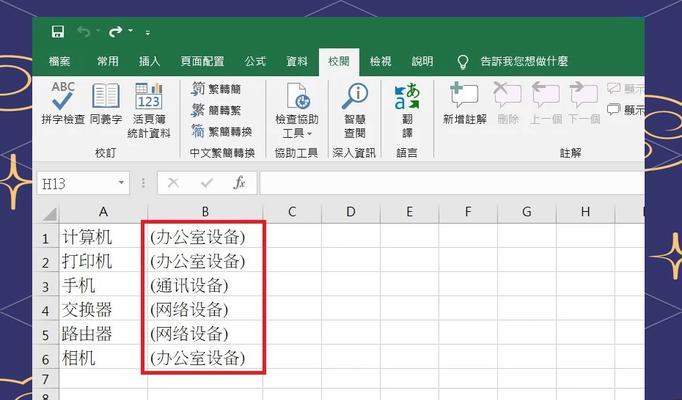Click the Save icon in quick access toolbar
The width and height of the screenshot is (682, 400).
[x=58, y=32]
